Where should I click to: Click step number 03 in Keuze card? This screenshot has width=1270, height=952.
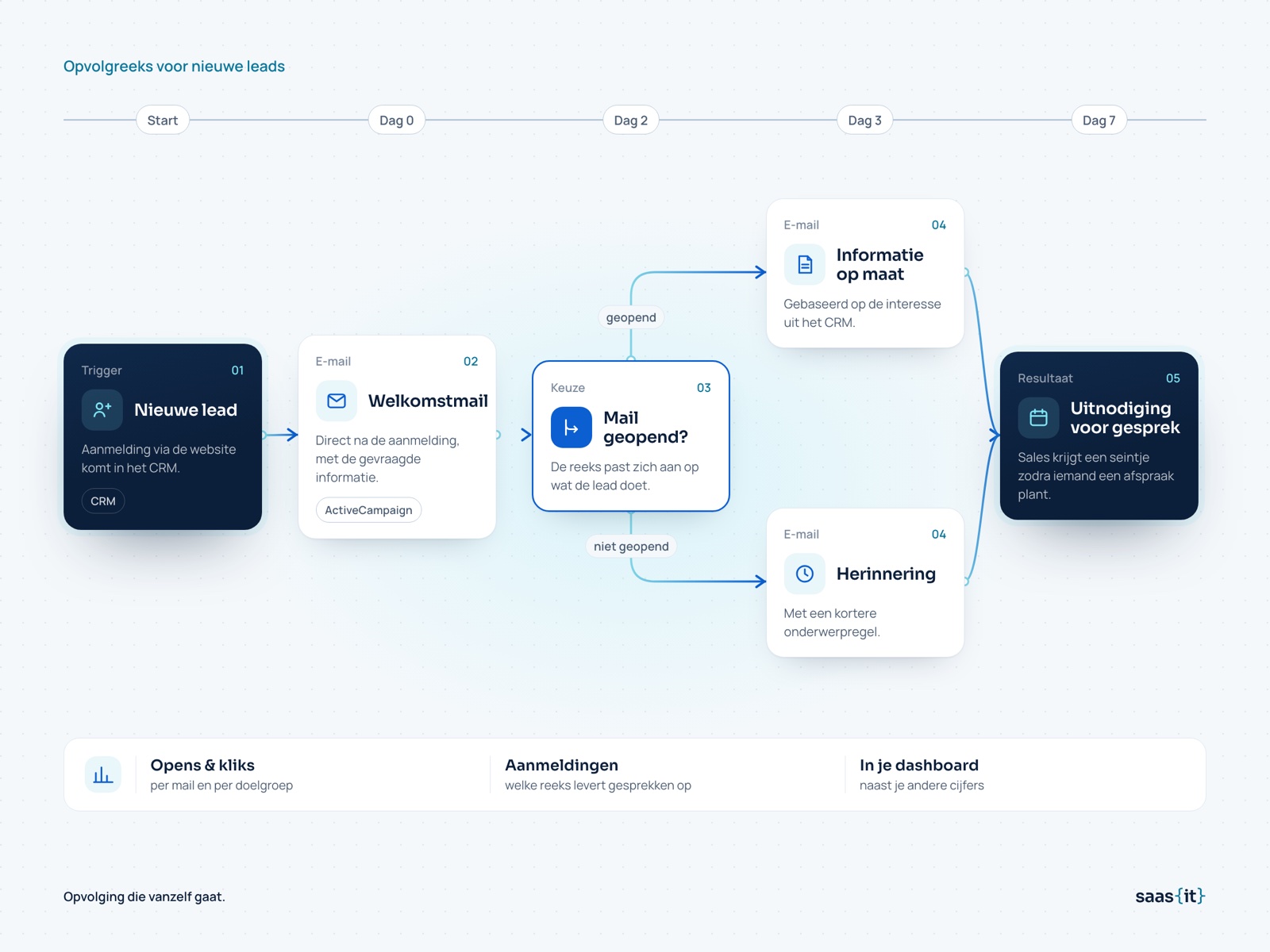coord(703,387)
